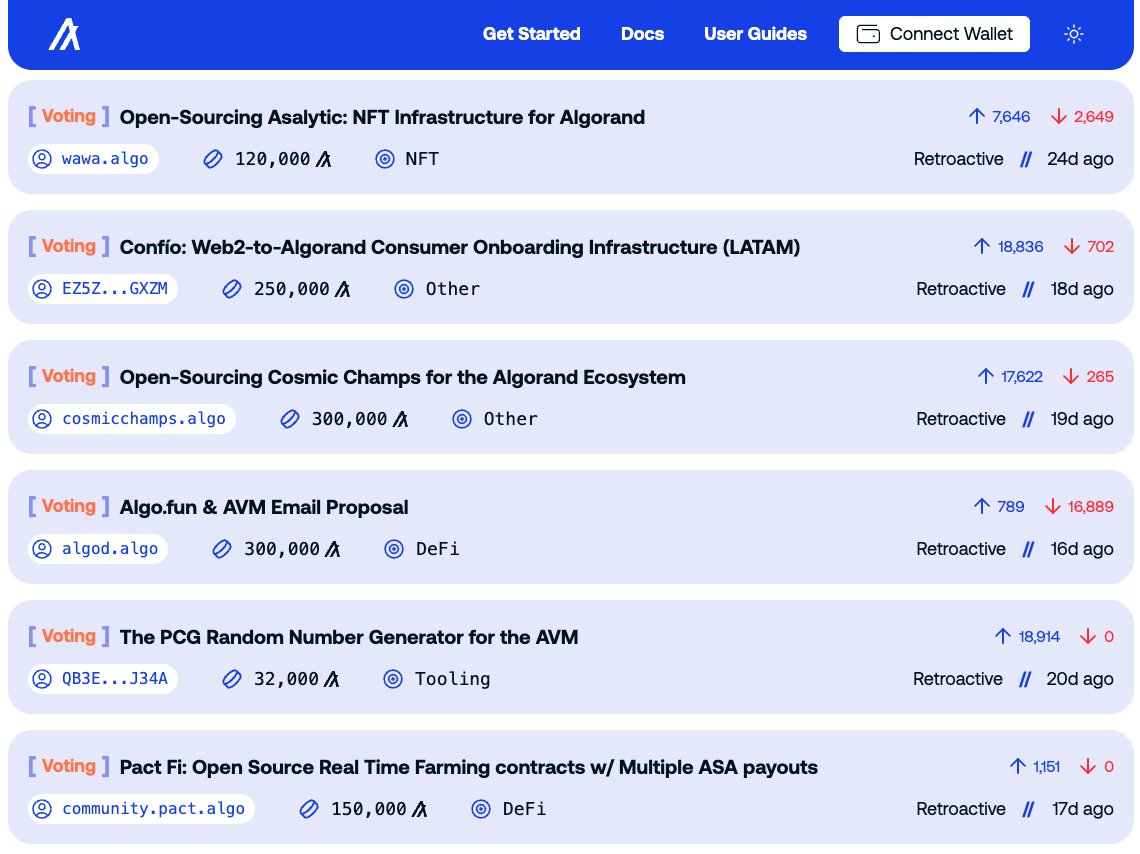Click user icon next to cosmicchamps.algo
1140x854 pixels.
[x=42, y=419]
